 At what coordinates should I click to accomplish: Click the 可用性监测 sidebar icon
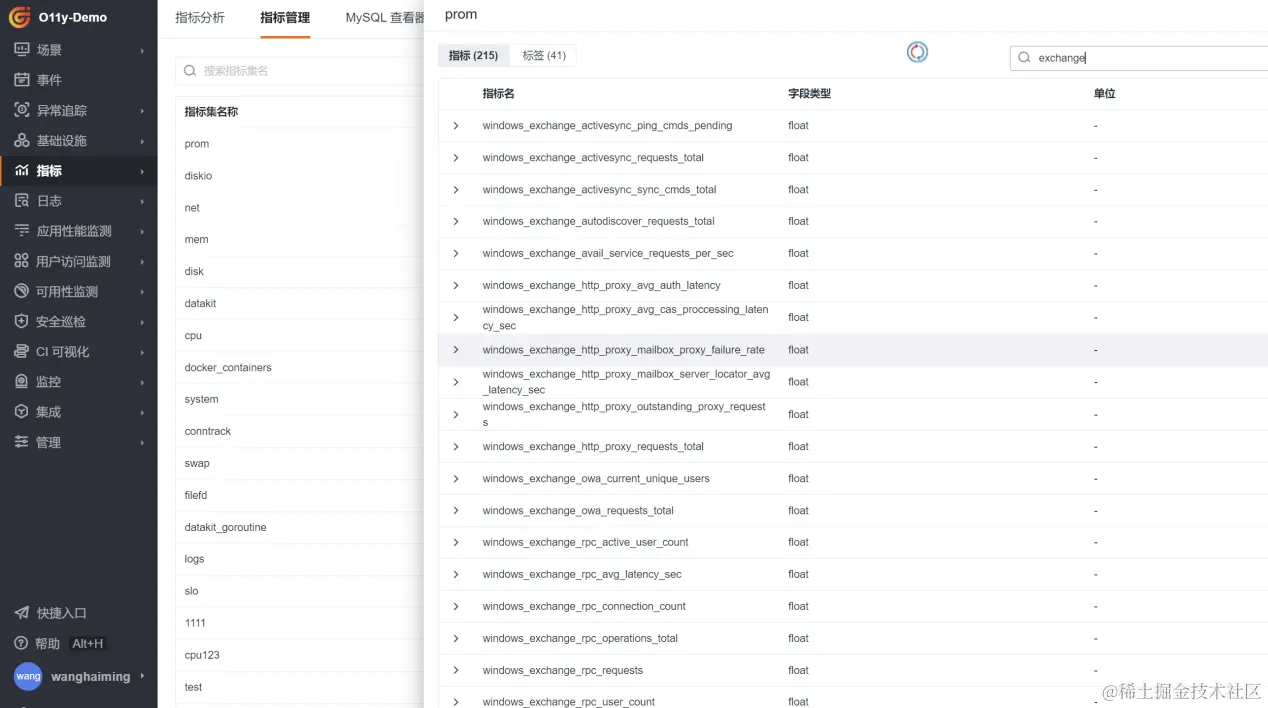tap(21, 291)
